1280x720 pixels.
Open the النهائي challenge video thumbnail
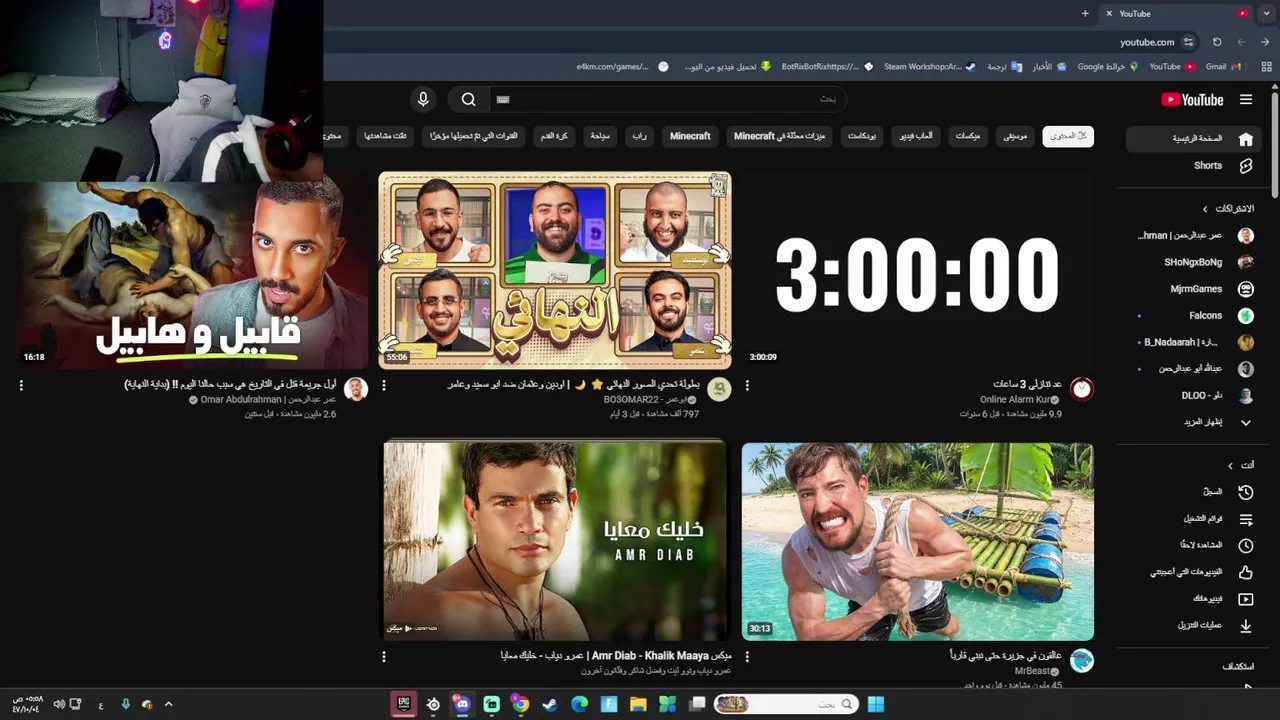(555, 270)
